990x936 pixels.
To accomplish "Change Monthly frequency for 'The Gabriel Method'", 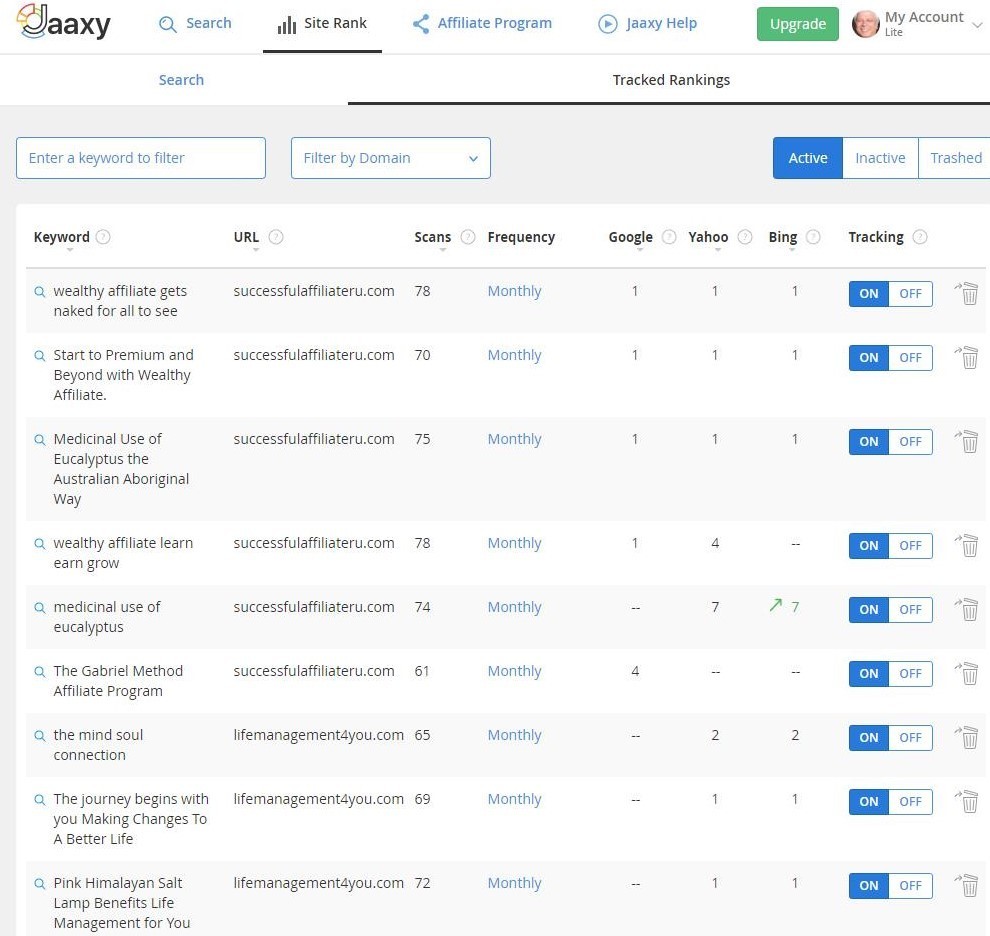I will 514,671.
